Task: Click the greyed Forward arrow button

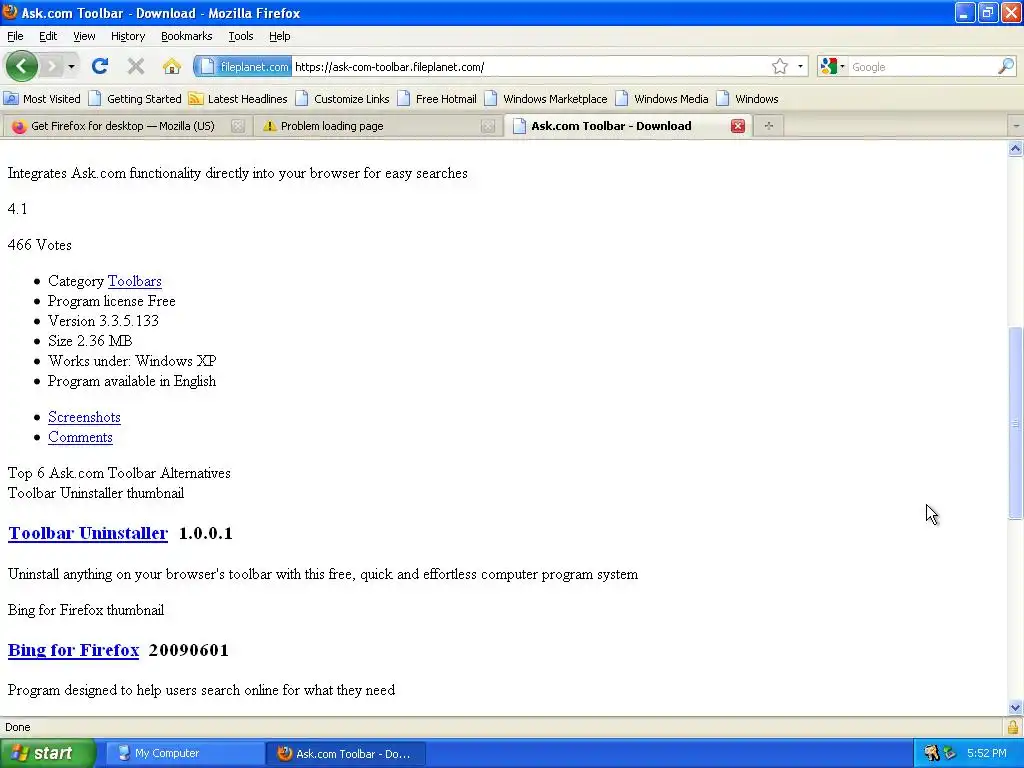Action: coord(52,66)
